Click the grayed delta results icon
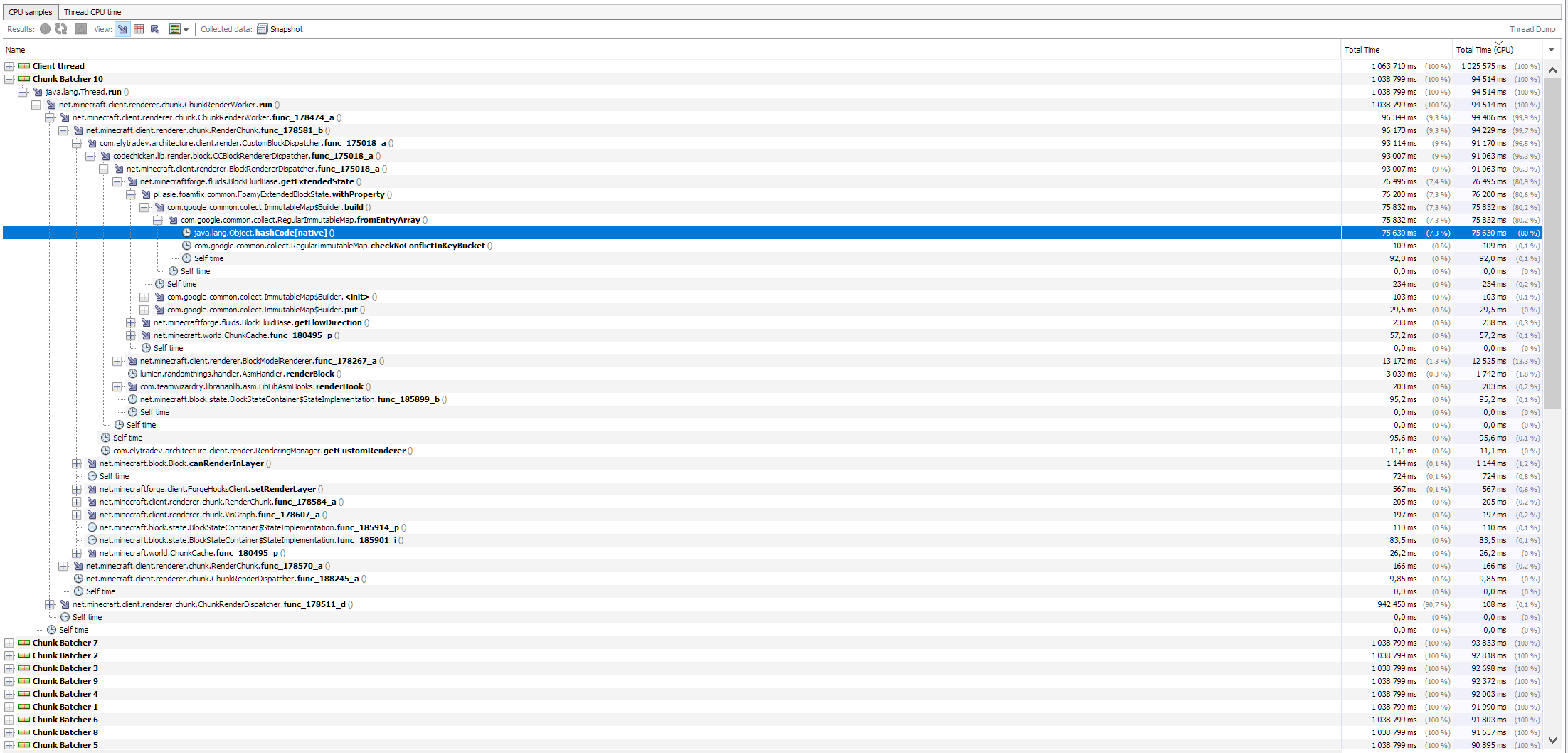 pyautogui.click(x=81, y=29)
